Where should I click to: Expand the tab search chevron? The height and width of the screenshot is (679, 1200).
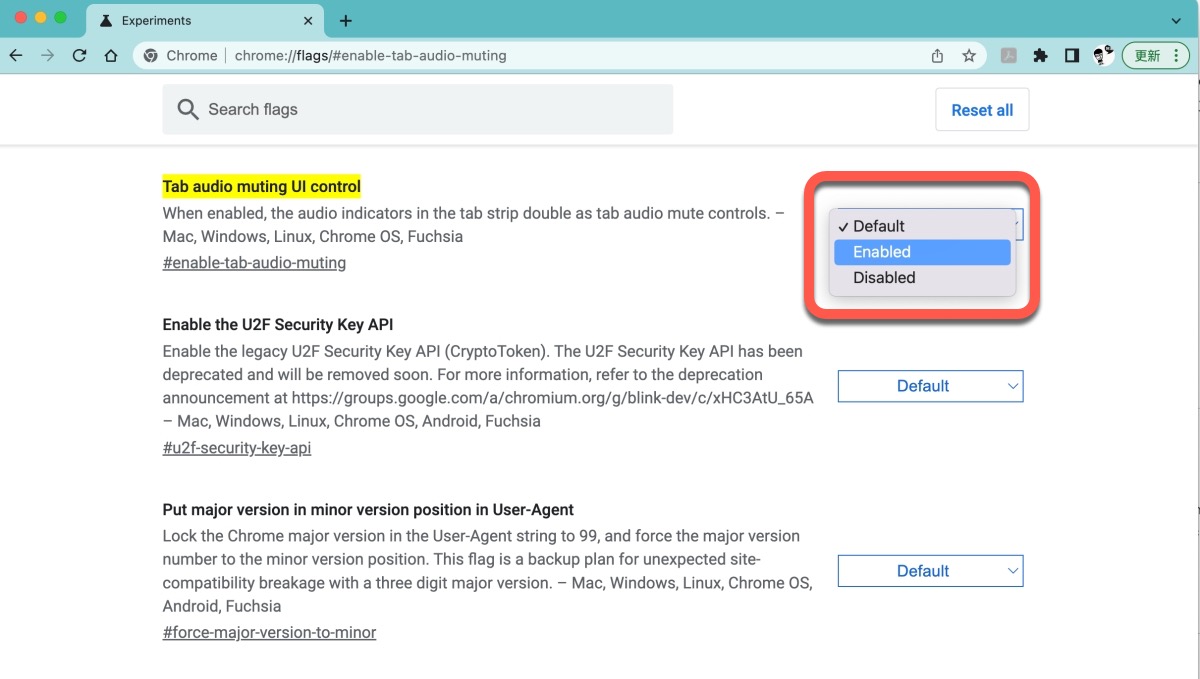coord(1176,21)
